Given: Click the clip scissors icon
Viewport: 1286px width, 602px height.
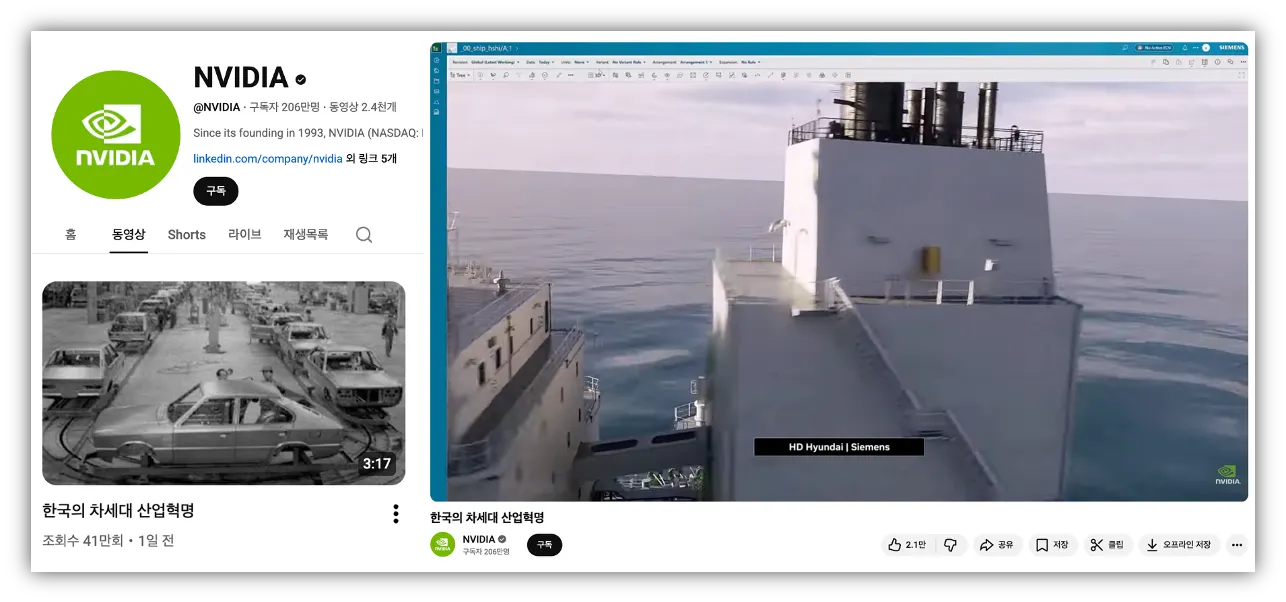Looking at the screenshot, I should [x=1096, y=545].
